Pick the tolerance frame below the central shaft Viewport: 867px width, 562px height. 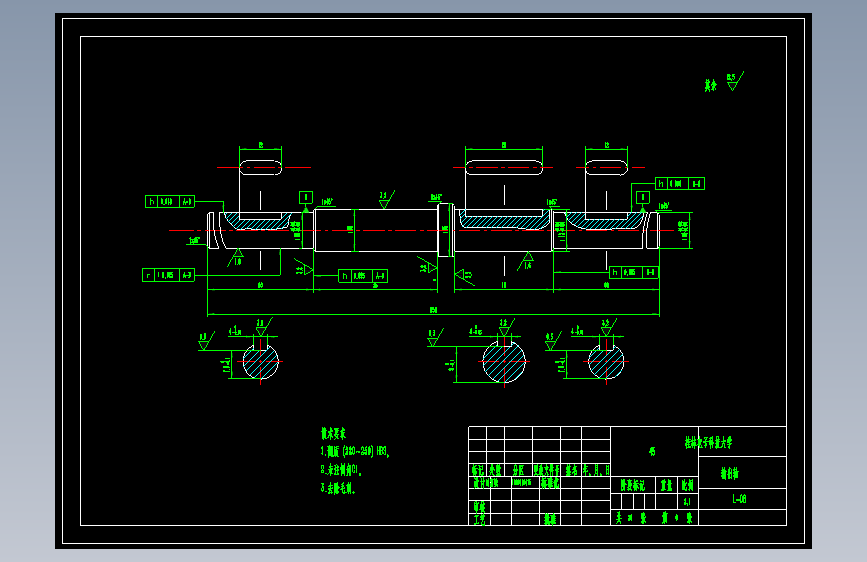(x=363, y=276)
